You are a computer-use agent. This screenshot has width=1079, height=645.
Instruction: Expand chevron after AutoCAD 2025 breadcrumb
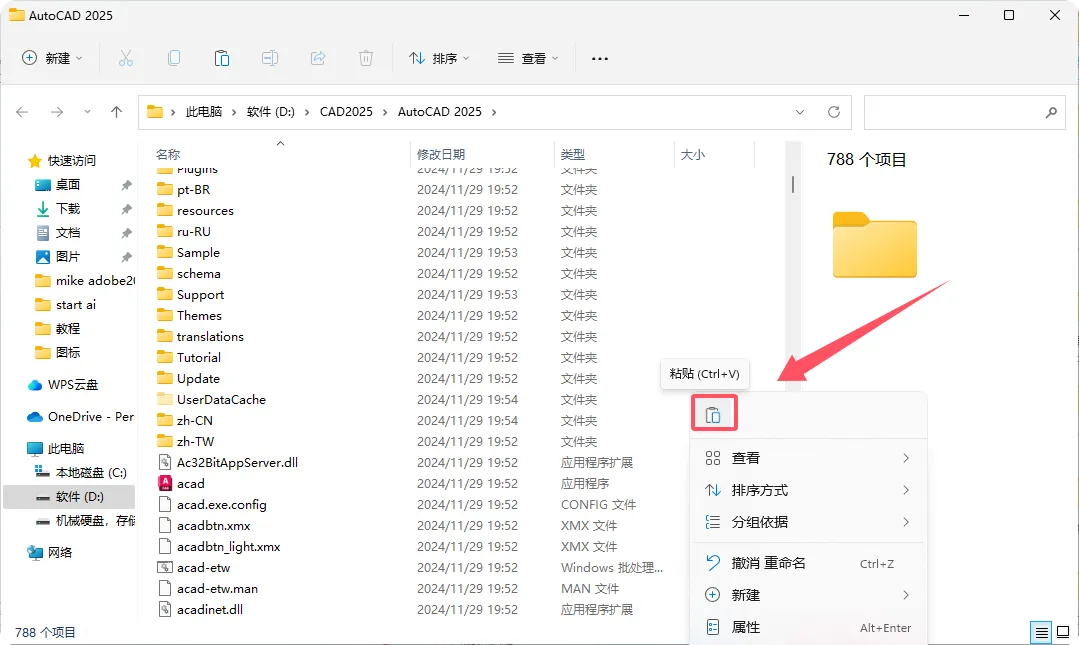[x=493, y=112]
